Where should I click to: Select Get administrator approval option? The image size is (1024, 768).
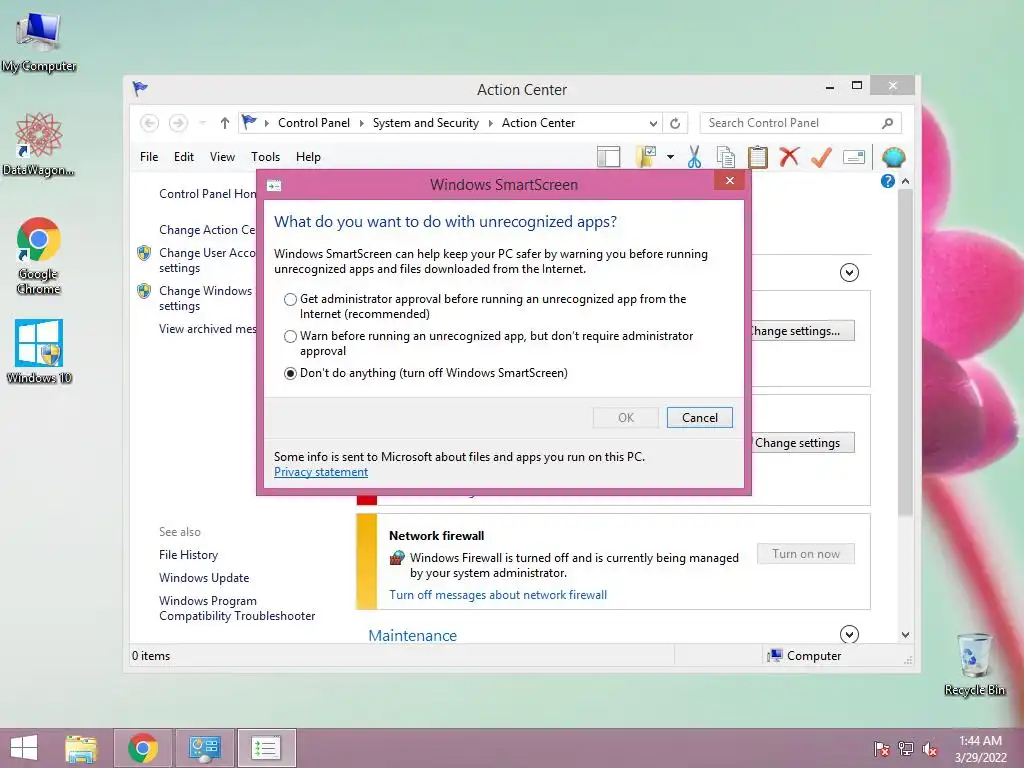(x=291, y=299)
